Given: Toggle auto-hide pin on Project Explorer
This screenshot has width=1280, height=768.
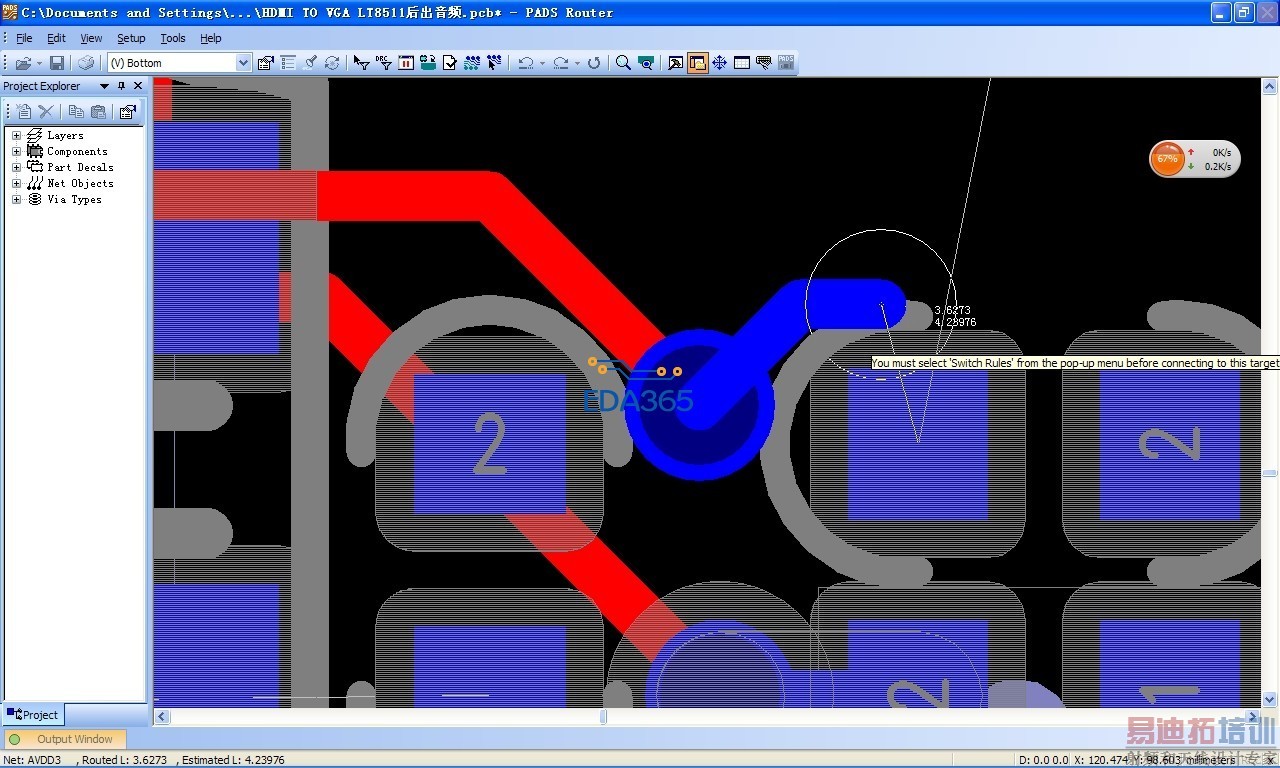Looking at the screenshot, I should point(122,86).
